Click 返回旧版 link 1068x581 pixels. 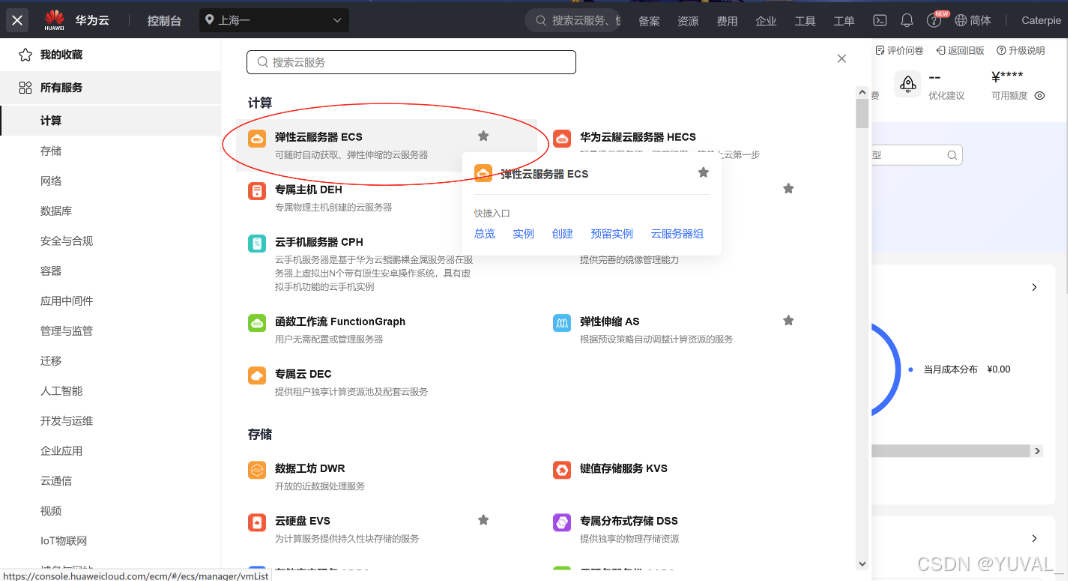[960, 50]
